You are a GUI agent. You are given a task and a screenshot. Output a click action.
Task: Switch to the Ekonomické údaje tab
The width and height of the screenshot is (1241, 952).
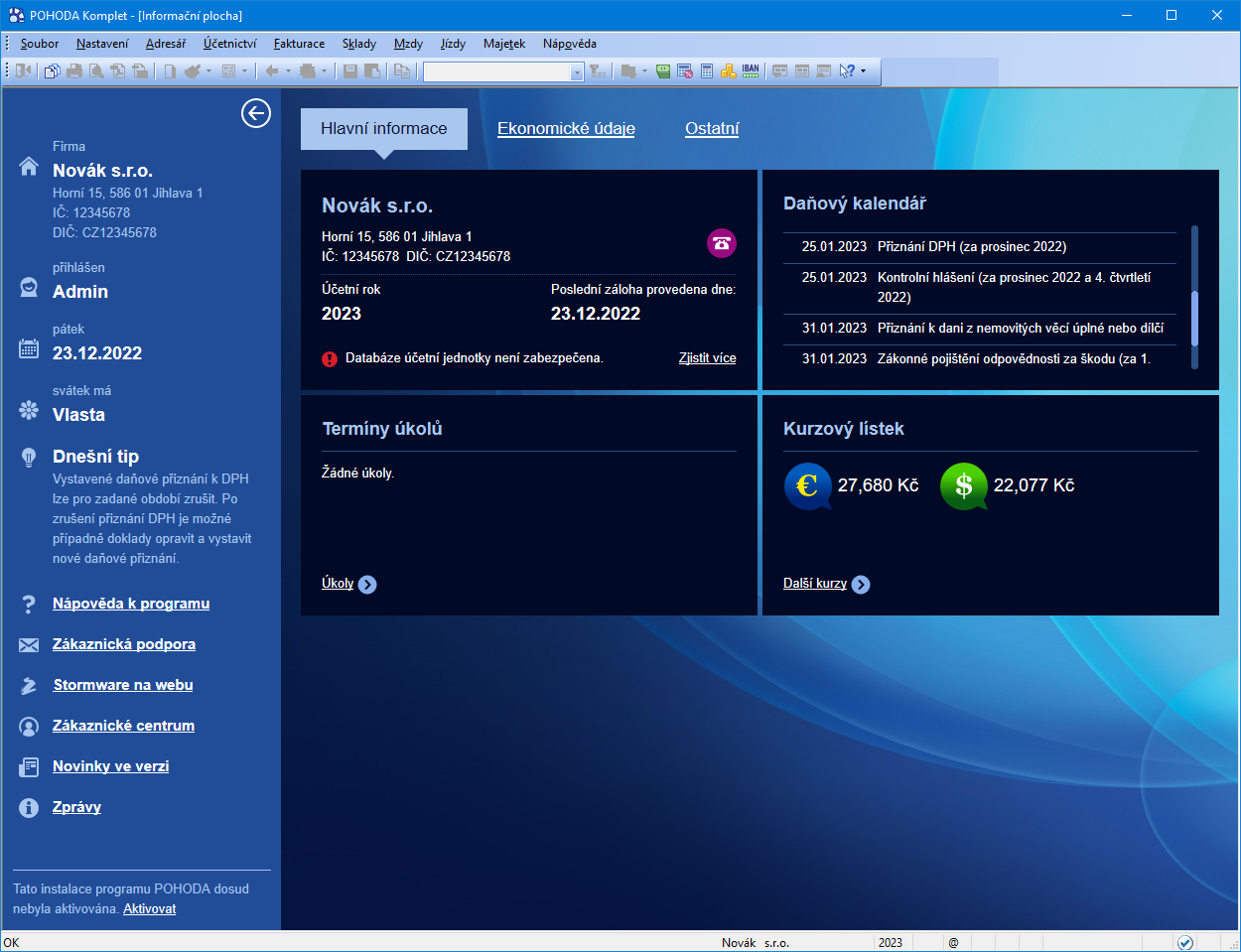point(566,129)
